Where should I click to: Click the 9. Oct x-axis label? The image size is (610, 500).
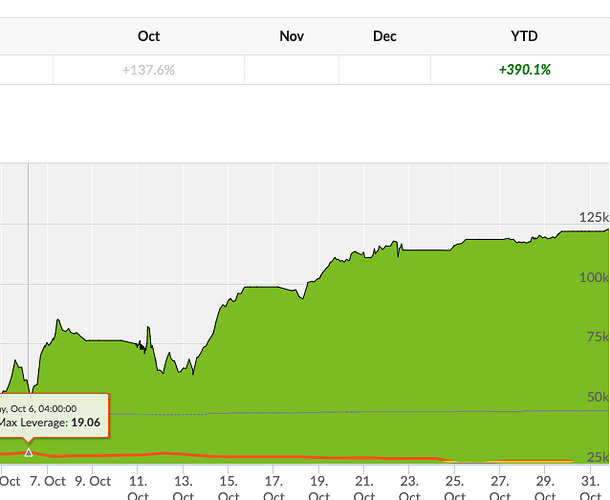point(93,481)
